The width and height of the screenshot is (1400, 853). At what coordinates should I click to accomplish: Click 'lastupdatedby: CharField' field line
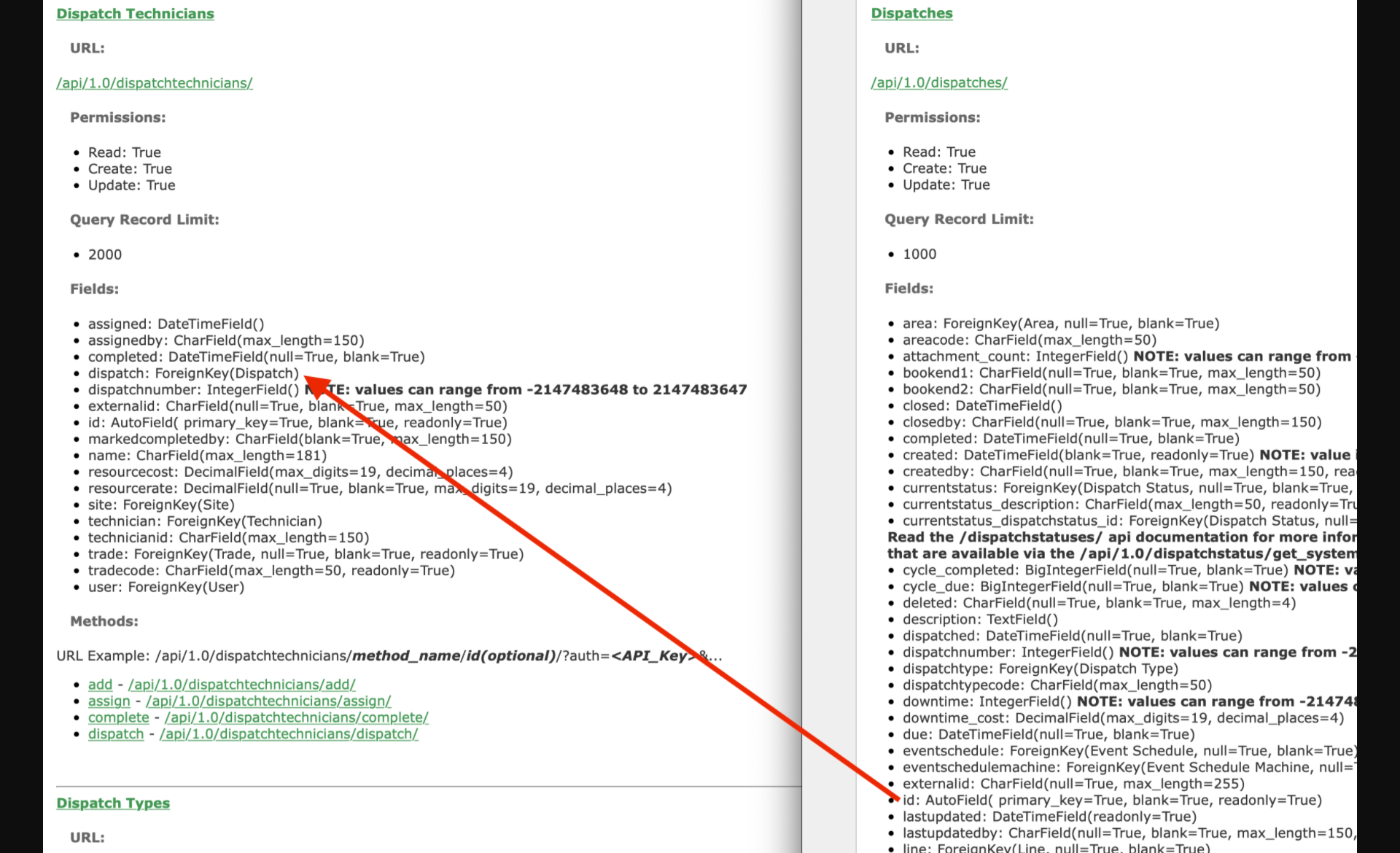click(1129, 833)
